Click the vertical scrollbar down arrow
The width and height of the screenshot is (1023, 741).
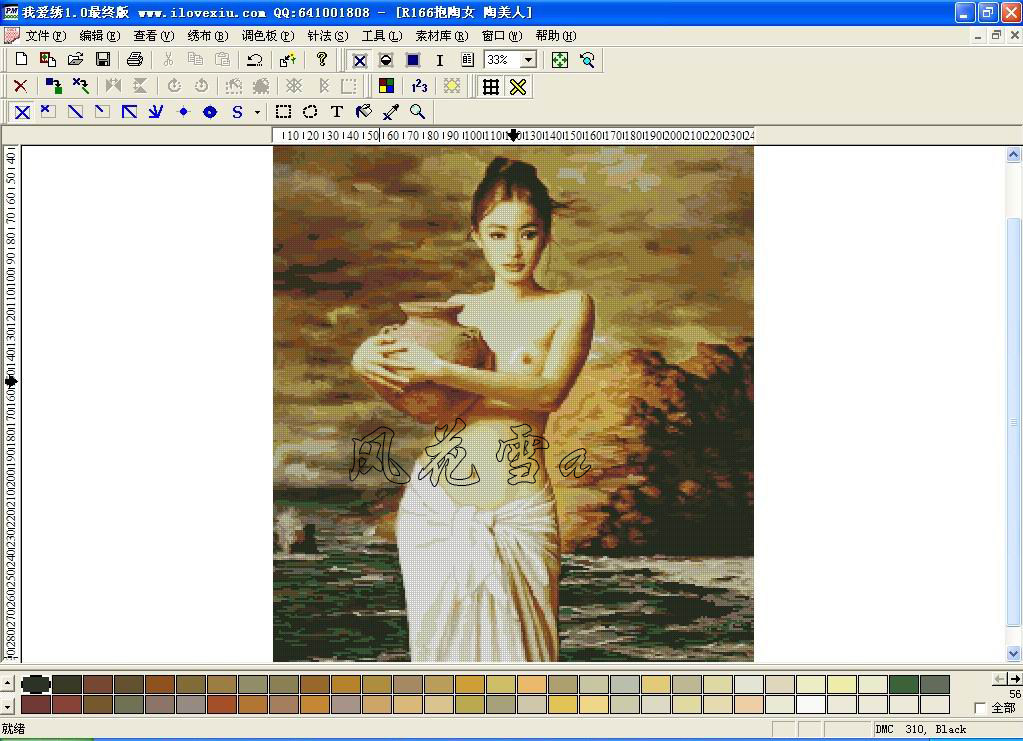point(1013,653)
